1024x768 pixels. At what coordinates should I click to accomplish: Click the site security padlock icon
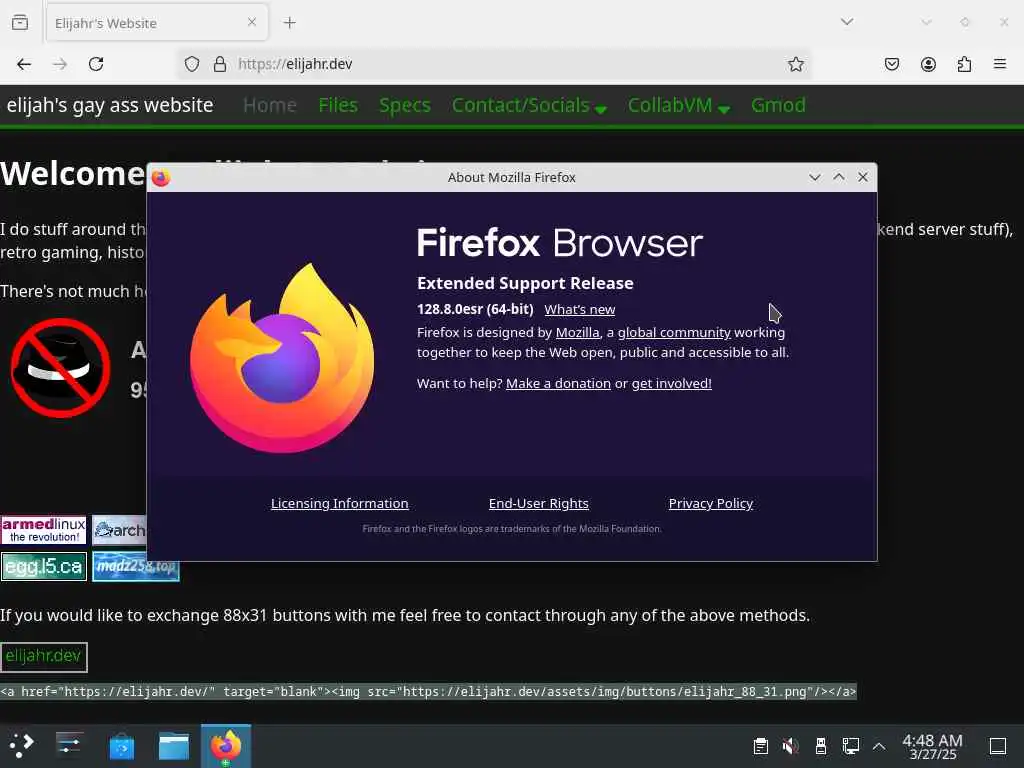220,64
